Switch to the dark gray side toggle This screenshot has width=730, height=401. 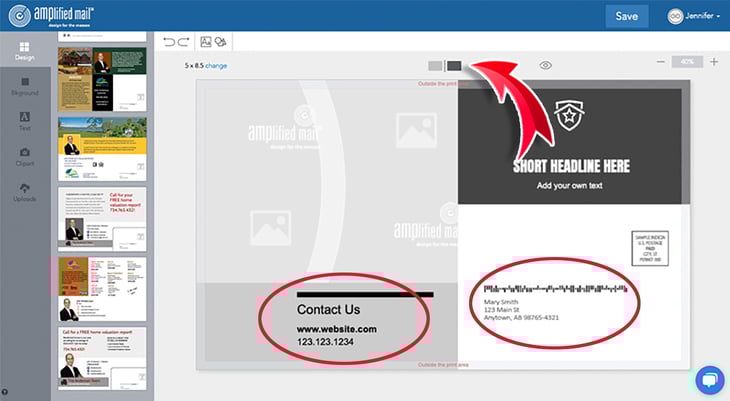pyautogui.click(x=454, y=66)
